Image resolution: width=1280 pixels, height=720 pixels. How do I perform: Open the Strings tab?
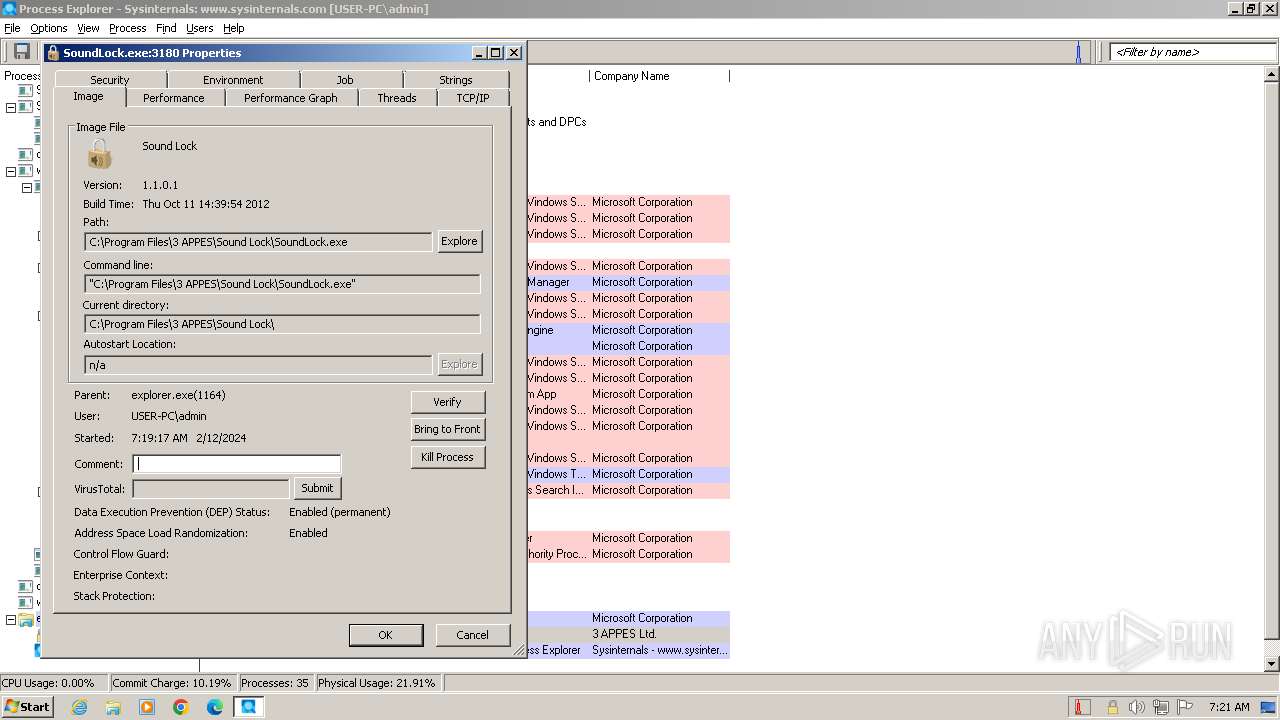pyautogui.click(x=456, y=80)
